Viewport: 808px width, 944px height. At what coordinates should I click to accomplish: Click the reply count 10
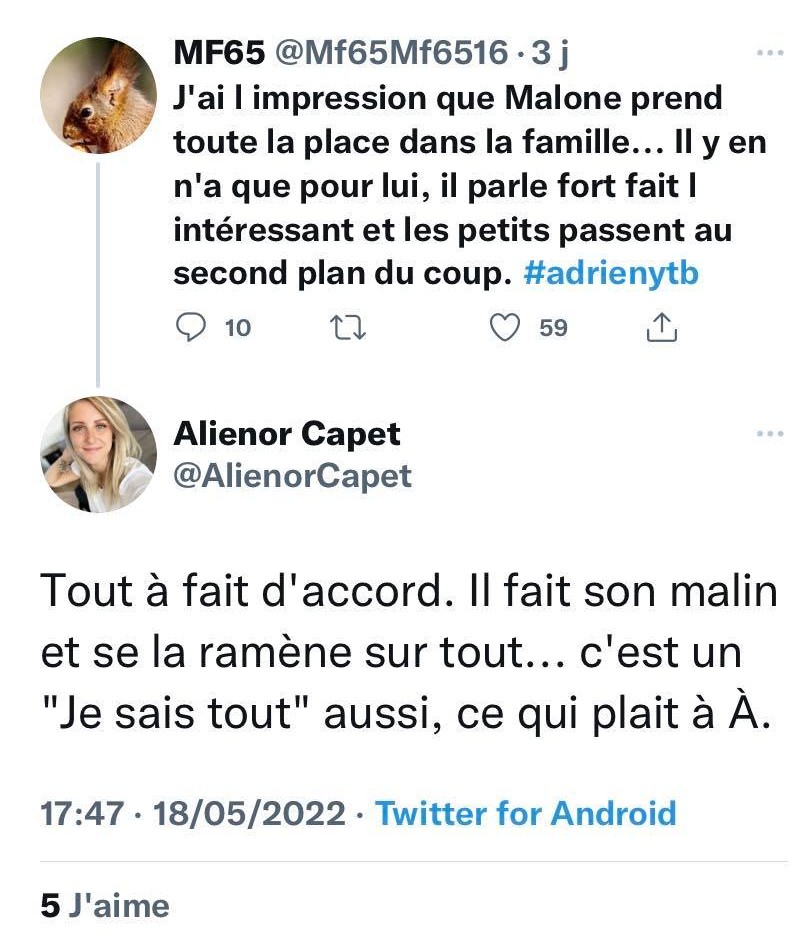click(238, 327)
